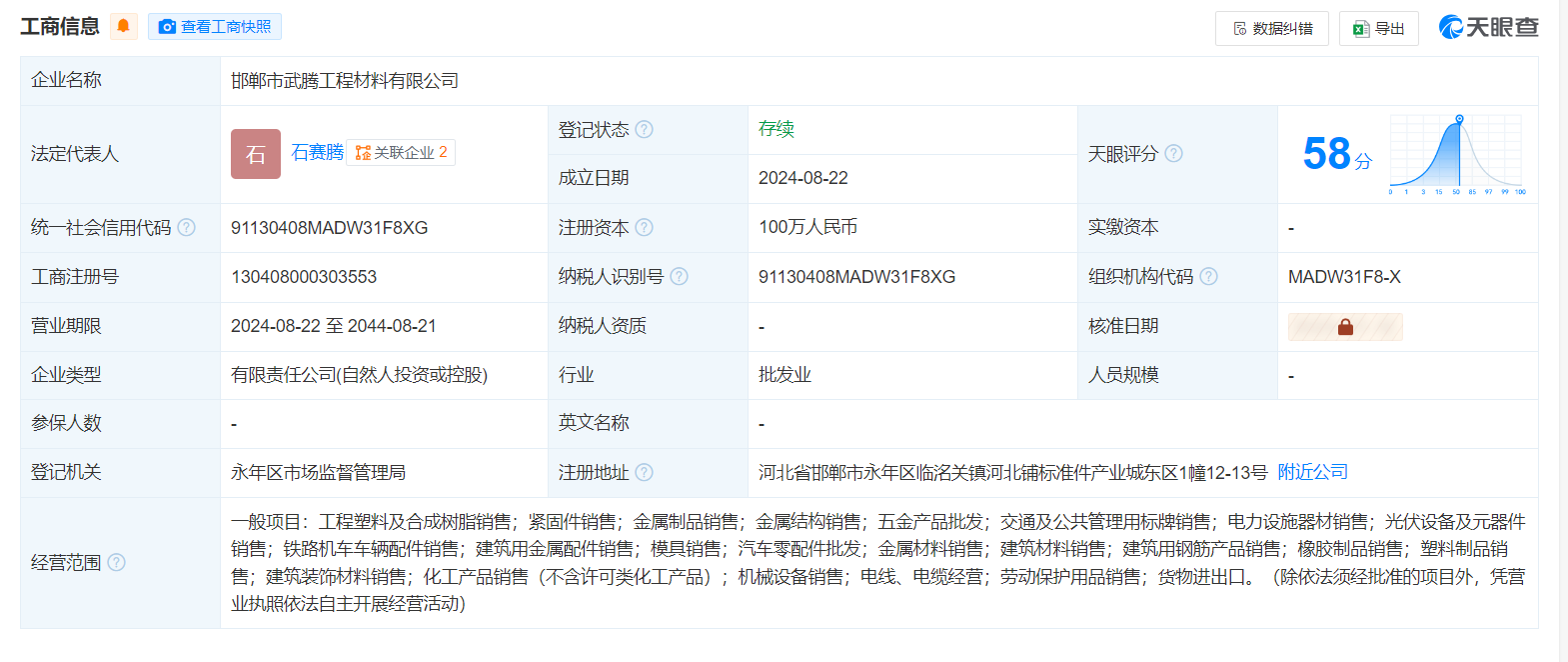The height and width of the screenshot is (662, 1568).
Task: Click org-chart icon in 关联企业 tag
Action: coord(363,153)
